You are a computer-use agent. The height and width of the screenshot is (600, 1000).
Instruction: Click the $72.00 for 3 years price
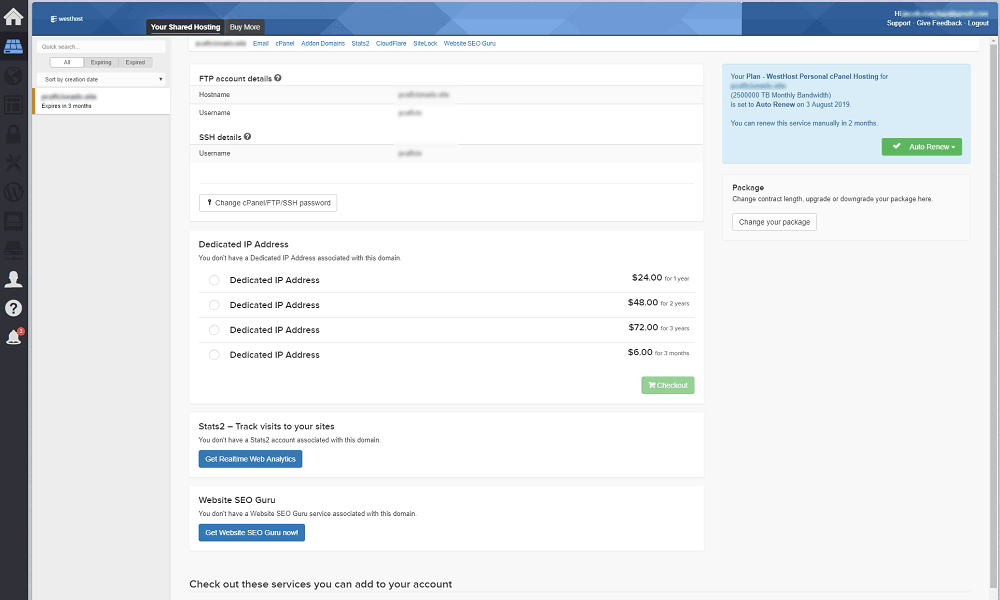point(659,328)
